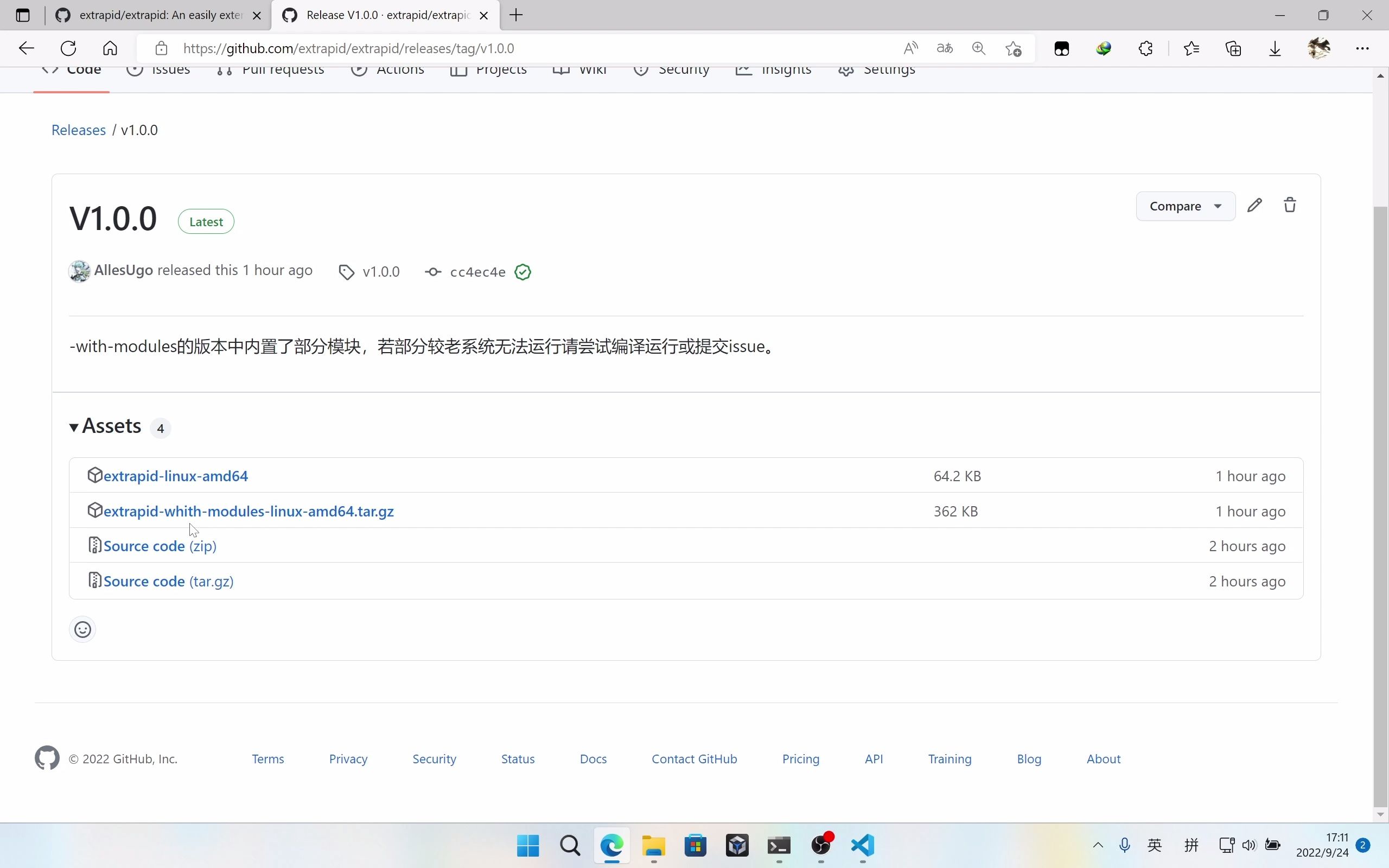
Task: Open the Status footer link
Action: coord(518,759)
